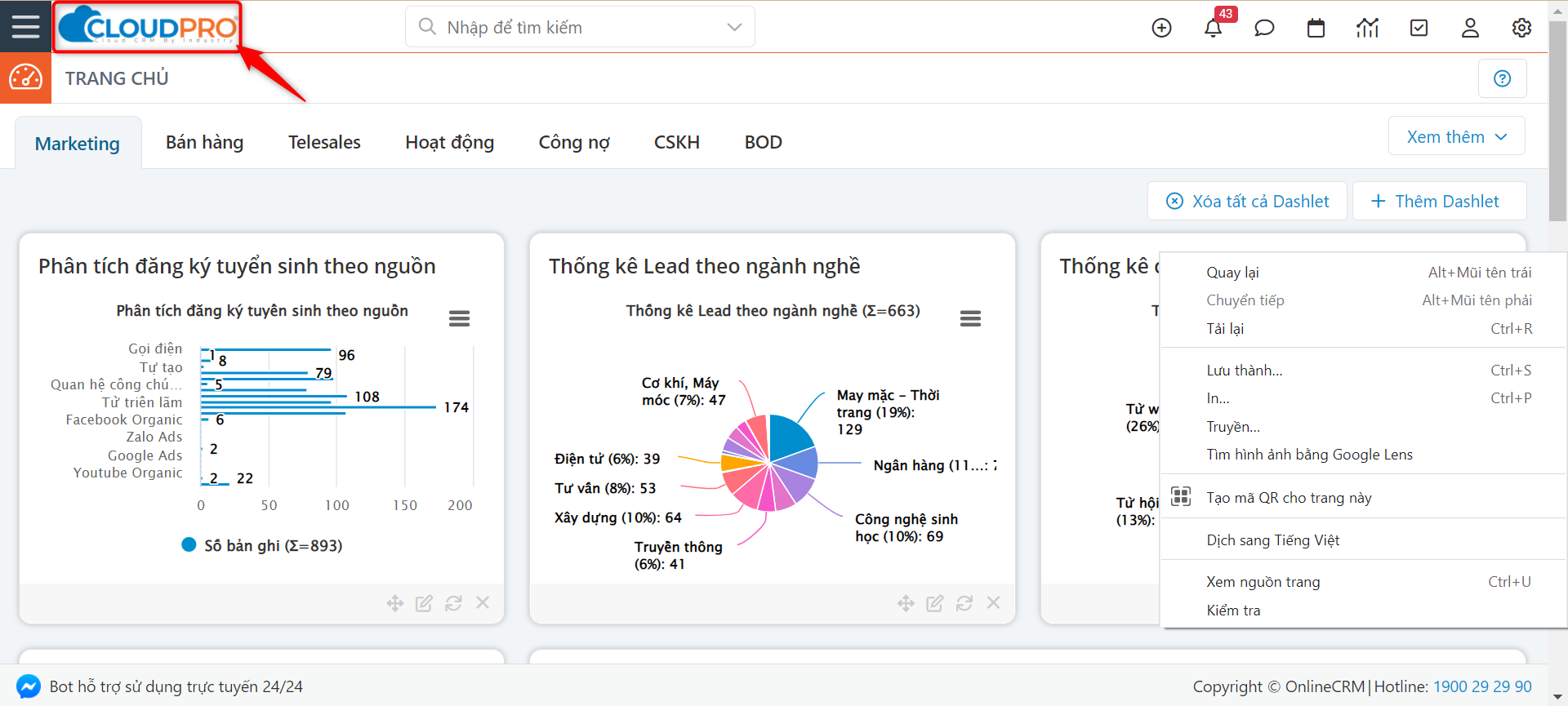
Task: Open the tasks checkbox icon
Action: tap(1419, 28)
